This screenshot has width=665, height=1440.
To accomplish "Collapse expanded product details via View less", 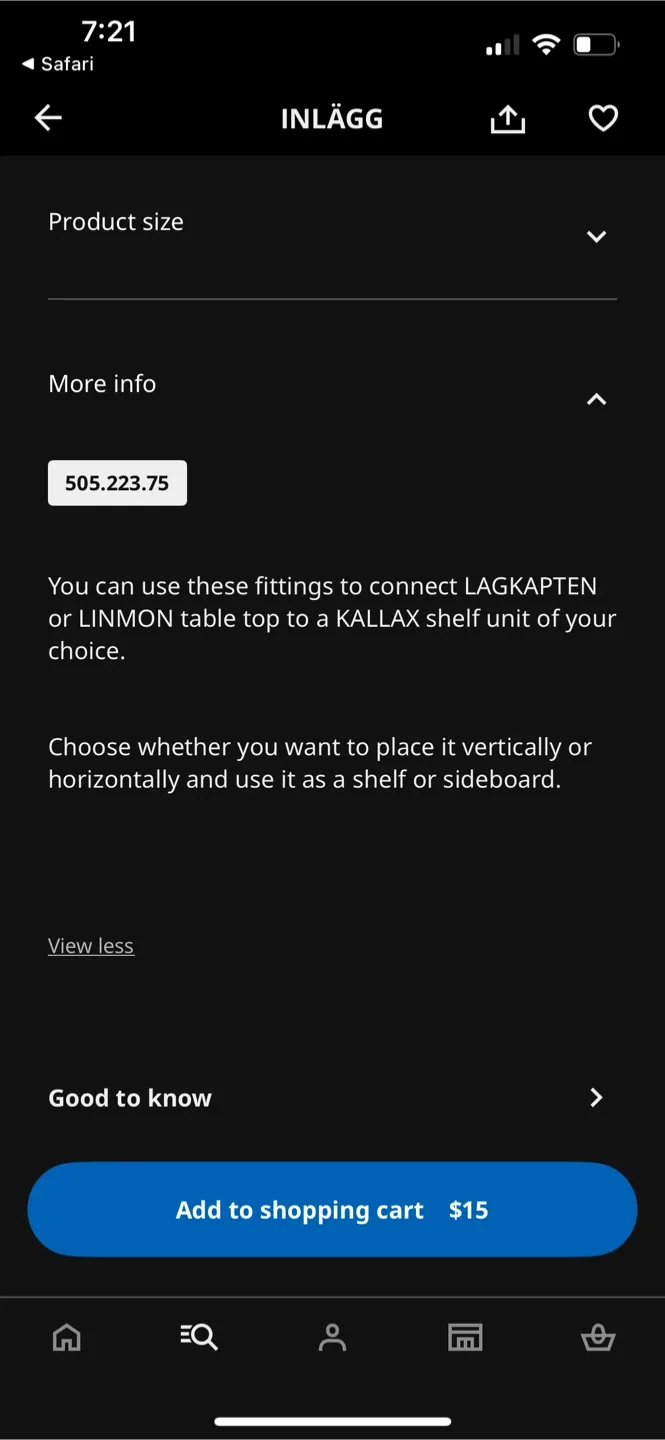I will tap(91, 945).
